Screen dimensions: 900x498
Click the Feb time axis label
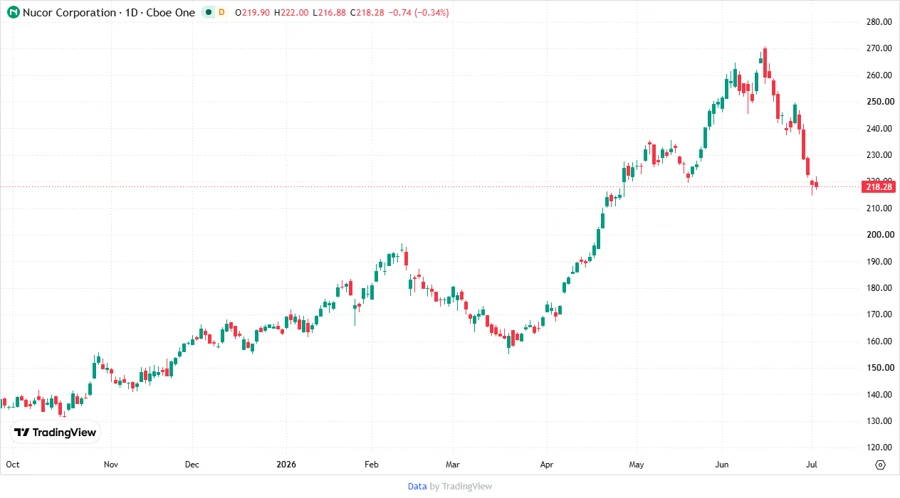click(x=371, y=464)
